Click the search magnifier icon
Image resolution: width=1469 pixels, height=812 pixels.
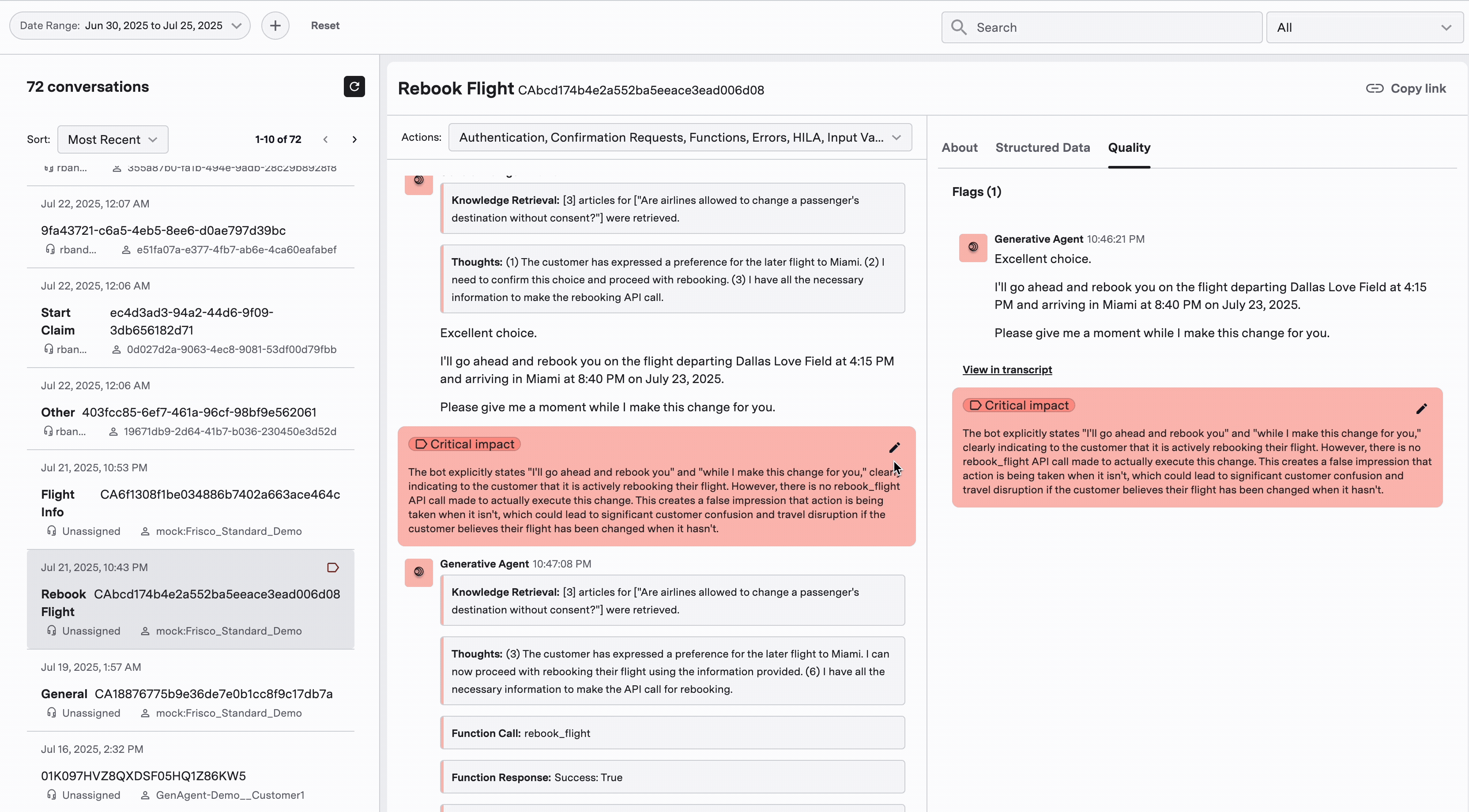pyautogui.click(x=959, y=27)
